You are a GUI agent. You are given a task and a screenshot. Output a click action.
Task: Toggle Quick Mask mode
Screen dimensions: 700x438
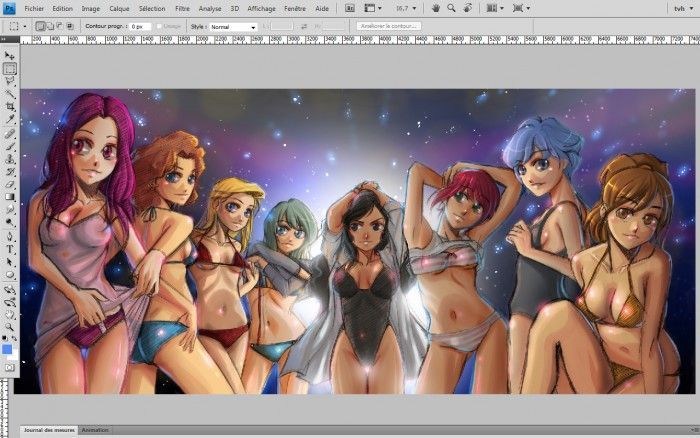9,367
